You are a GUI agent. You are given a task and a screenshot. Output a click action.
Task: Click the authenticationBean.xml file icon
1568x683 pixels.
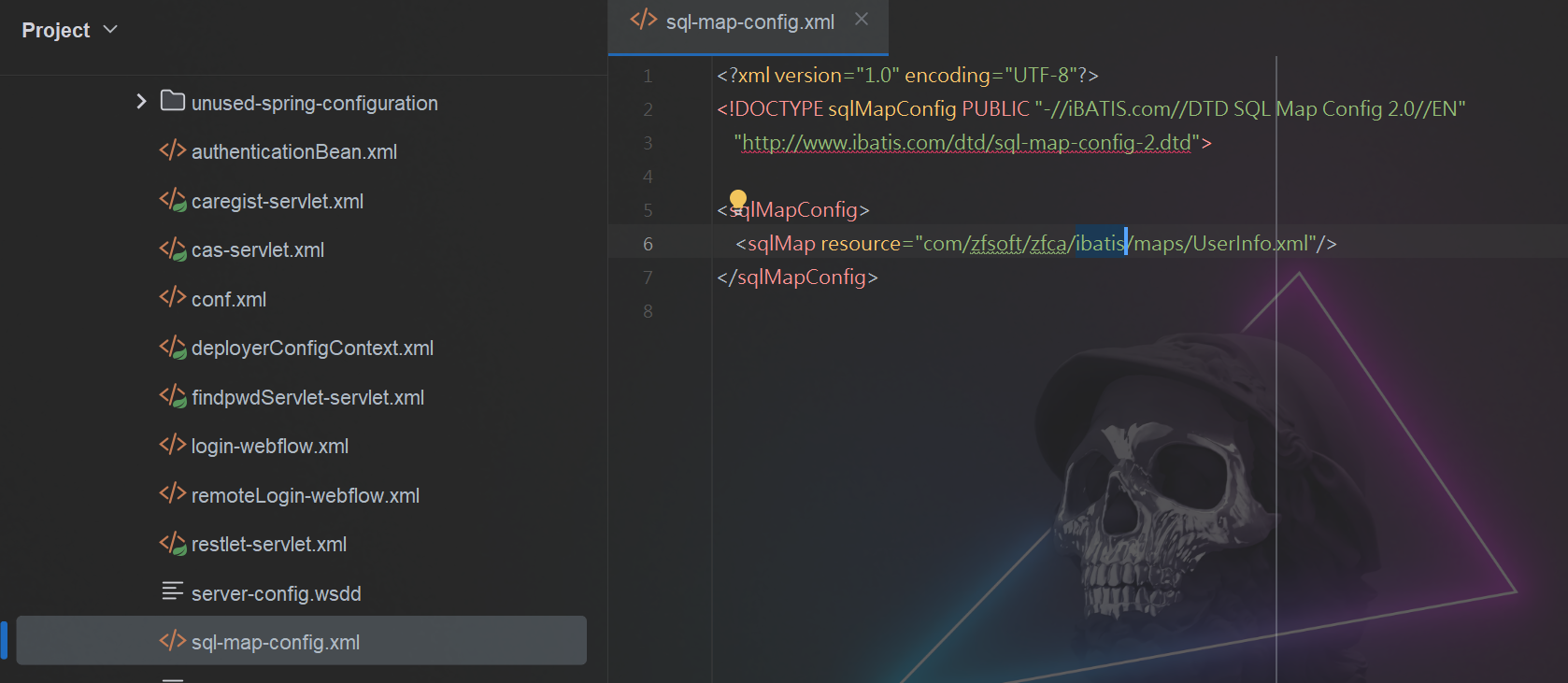[x=172, y=151]
